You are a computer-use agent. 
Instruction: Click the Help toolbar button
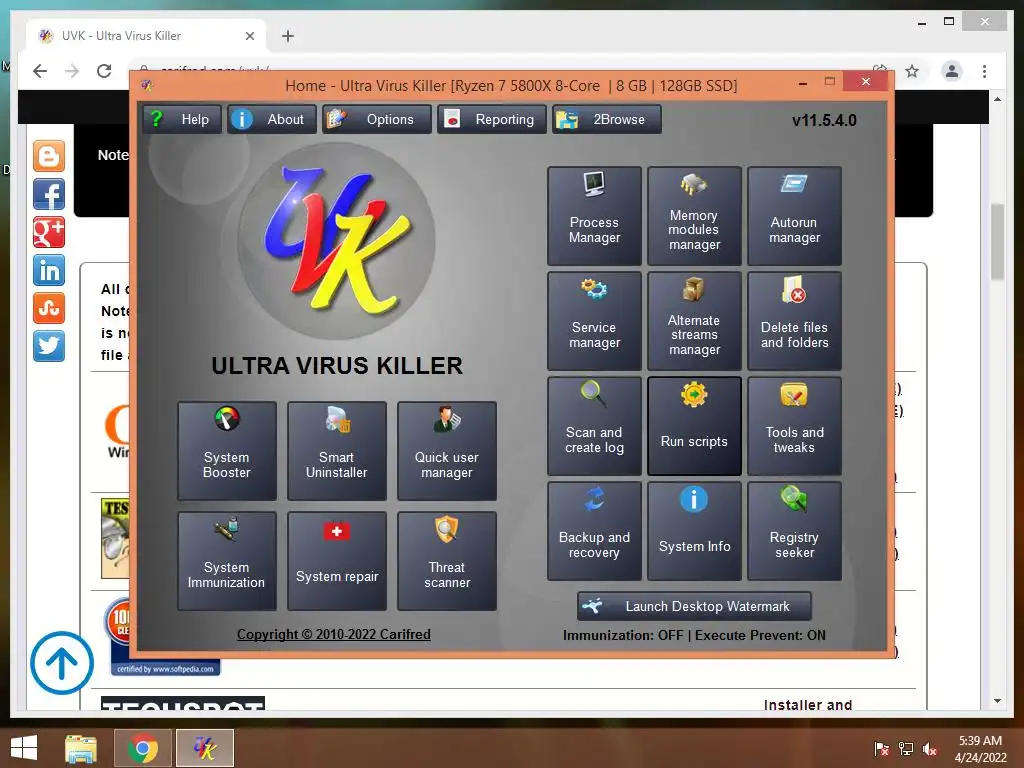click(182, 120)
